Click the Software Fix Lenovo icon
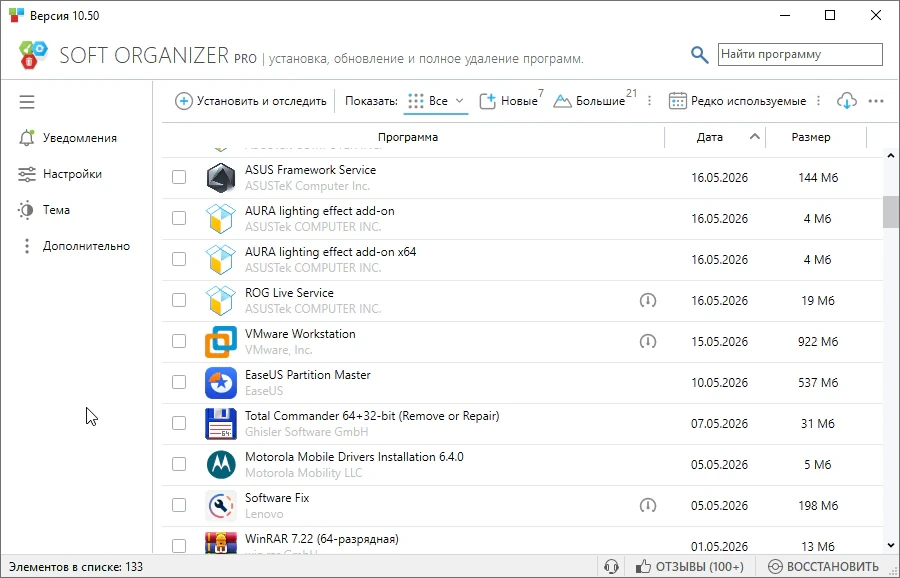900x578 pixels. point(221,505)
